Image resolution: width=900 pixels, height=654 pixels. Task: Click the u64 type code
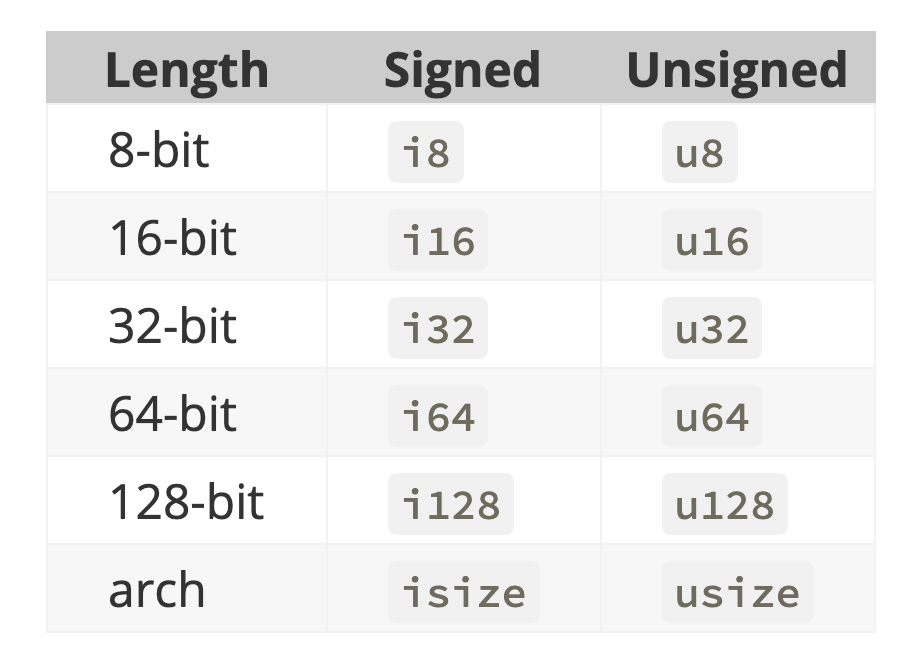click(x=712, y=417)
